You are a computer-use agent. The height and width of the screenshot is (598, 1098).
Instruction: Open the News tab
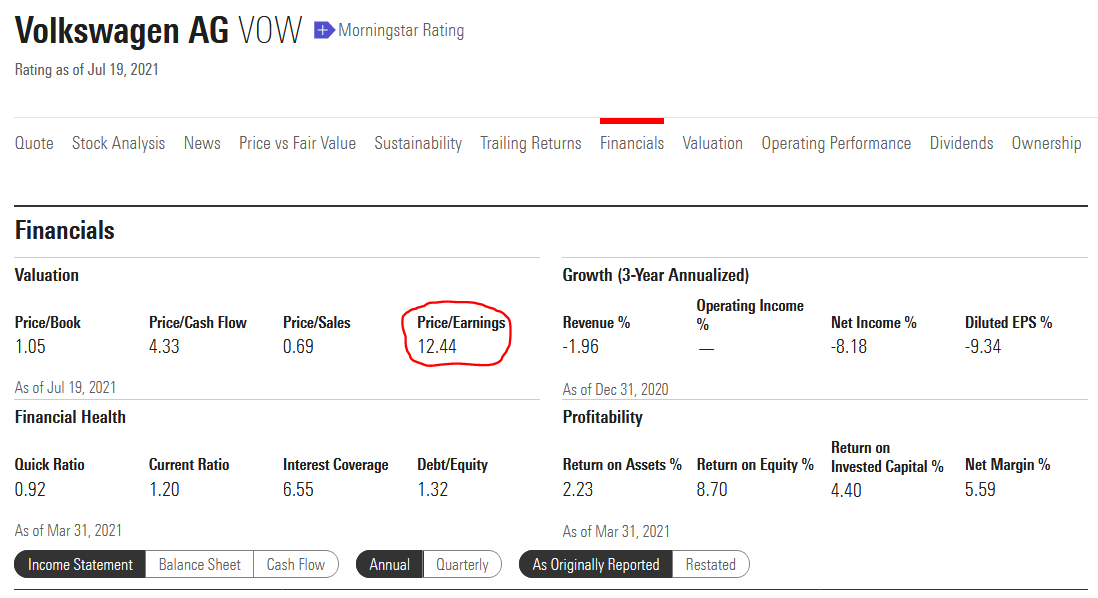click(202, 143)
